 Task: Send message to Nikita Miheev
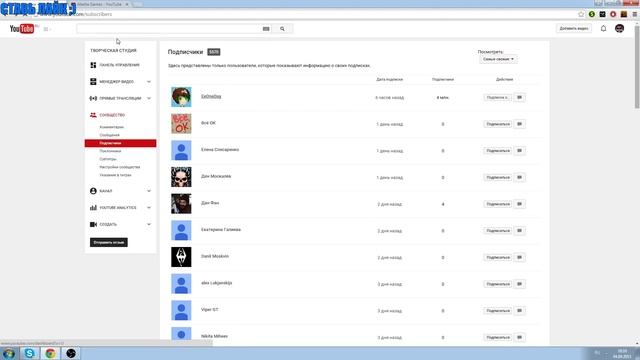[x=520, y=337]
